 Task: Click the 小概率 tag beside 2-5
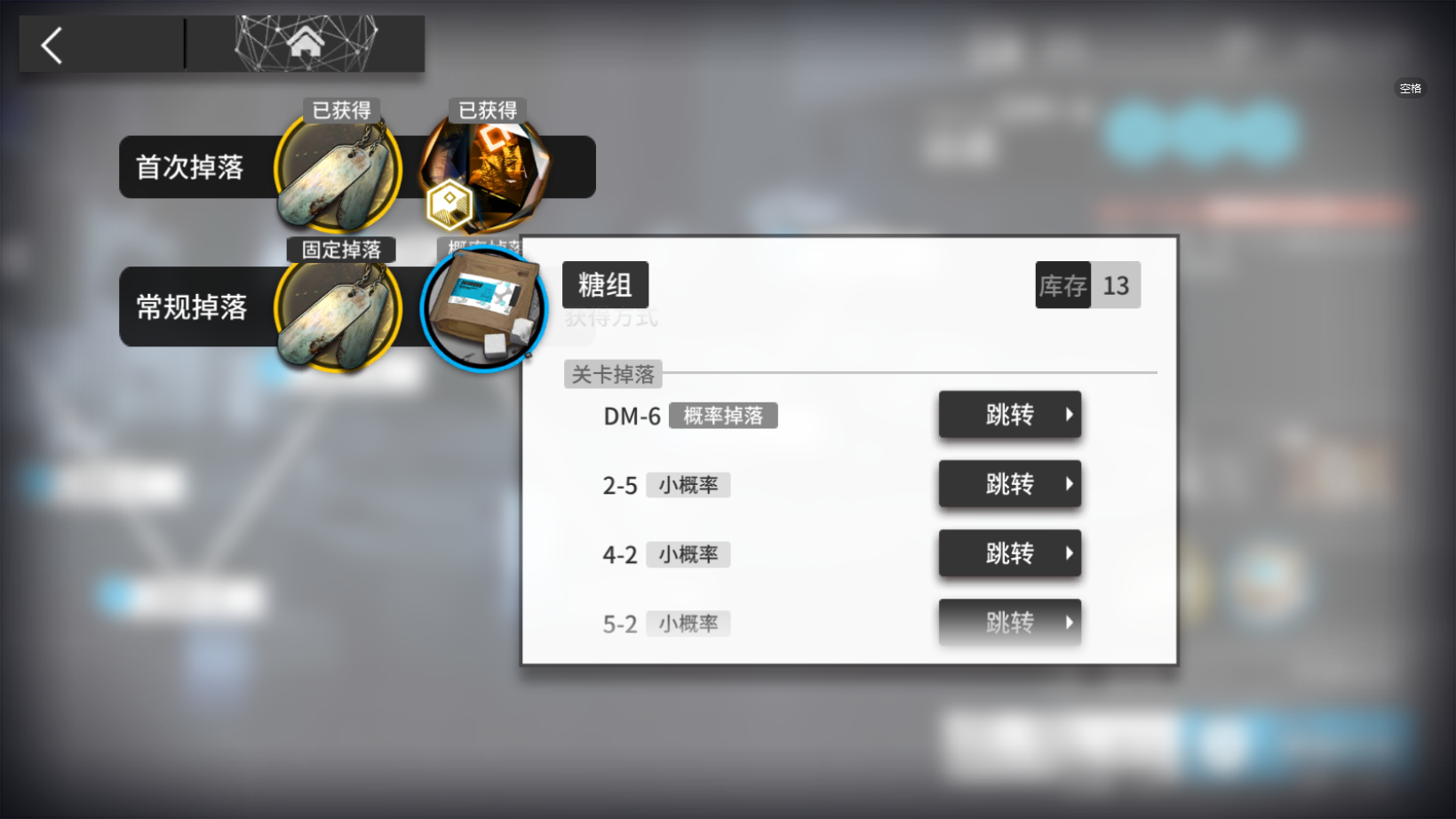[x=688, y=485]
